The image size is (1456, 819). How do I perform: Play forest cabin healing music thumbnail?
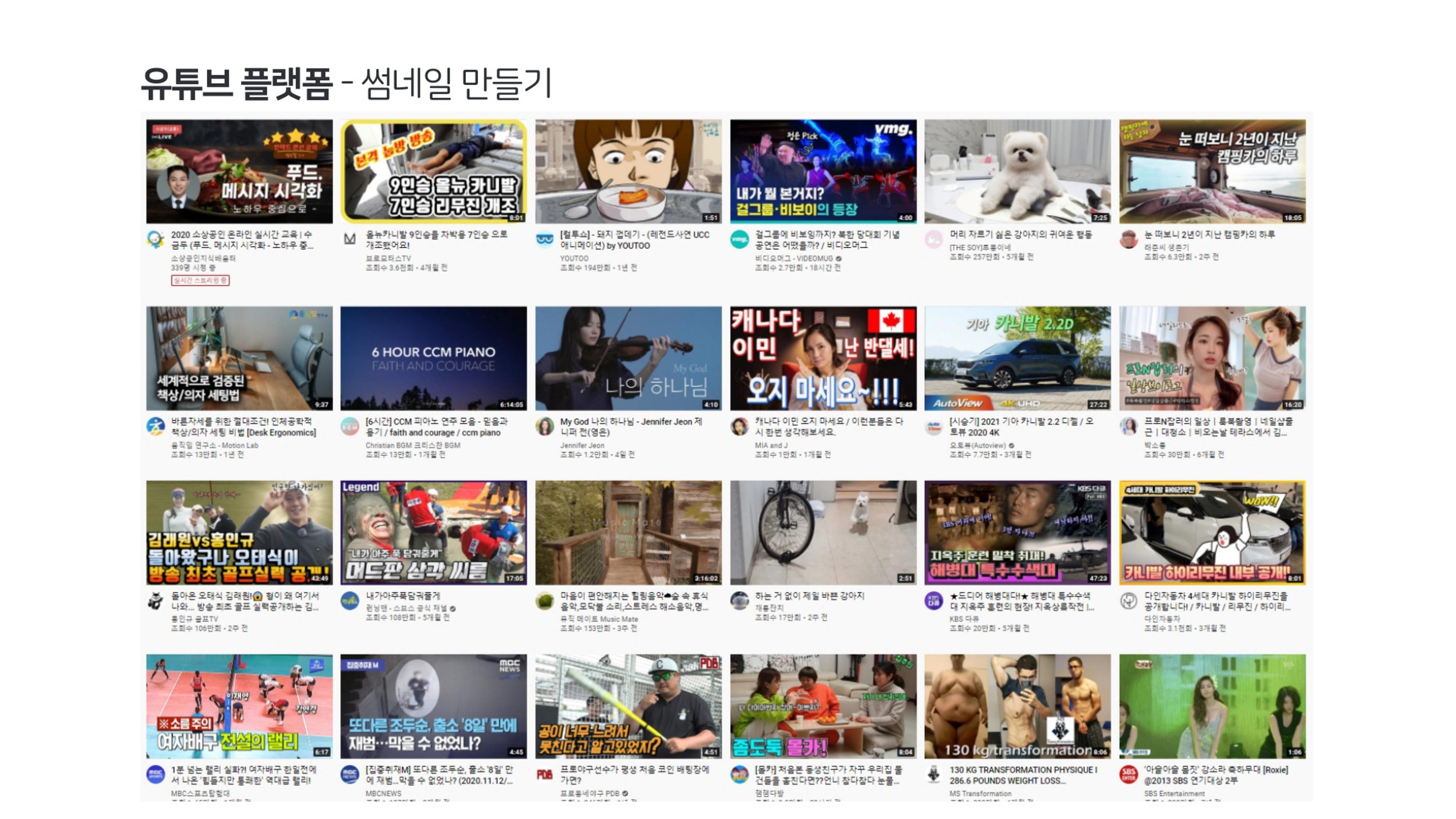[628, 533]
